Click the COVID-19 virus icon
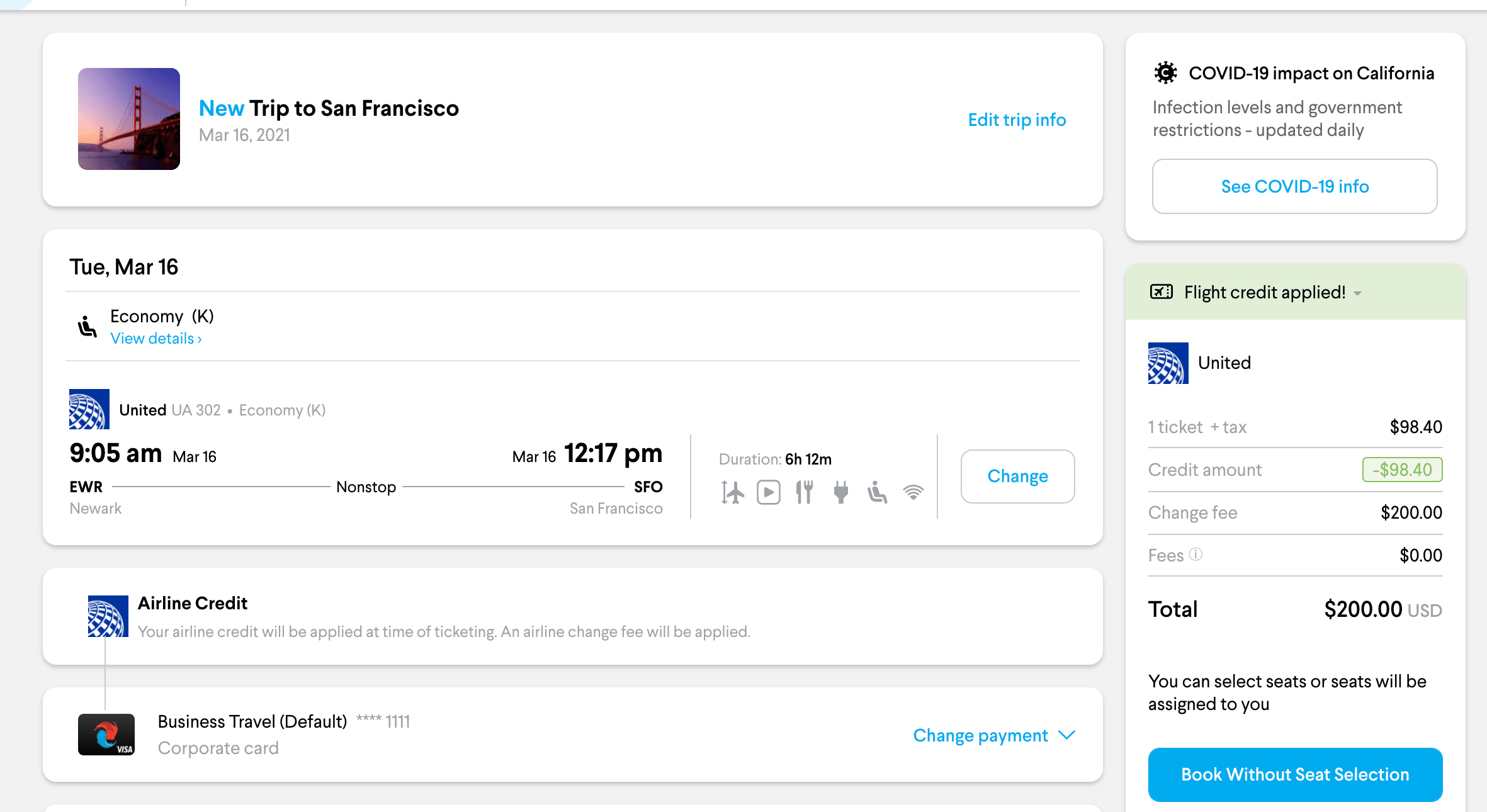Screen dimensions: 1487x812 click(x=1165, y=73)
